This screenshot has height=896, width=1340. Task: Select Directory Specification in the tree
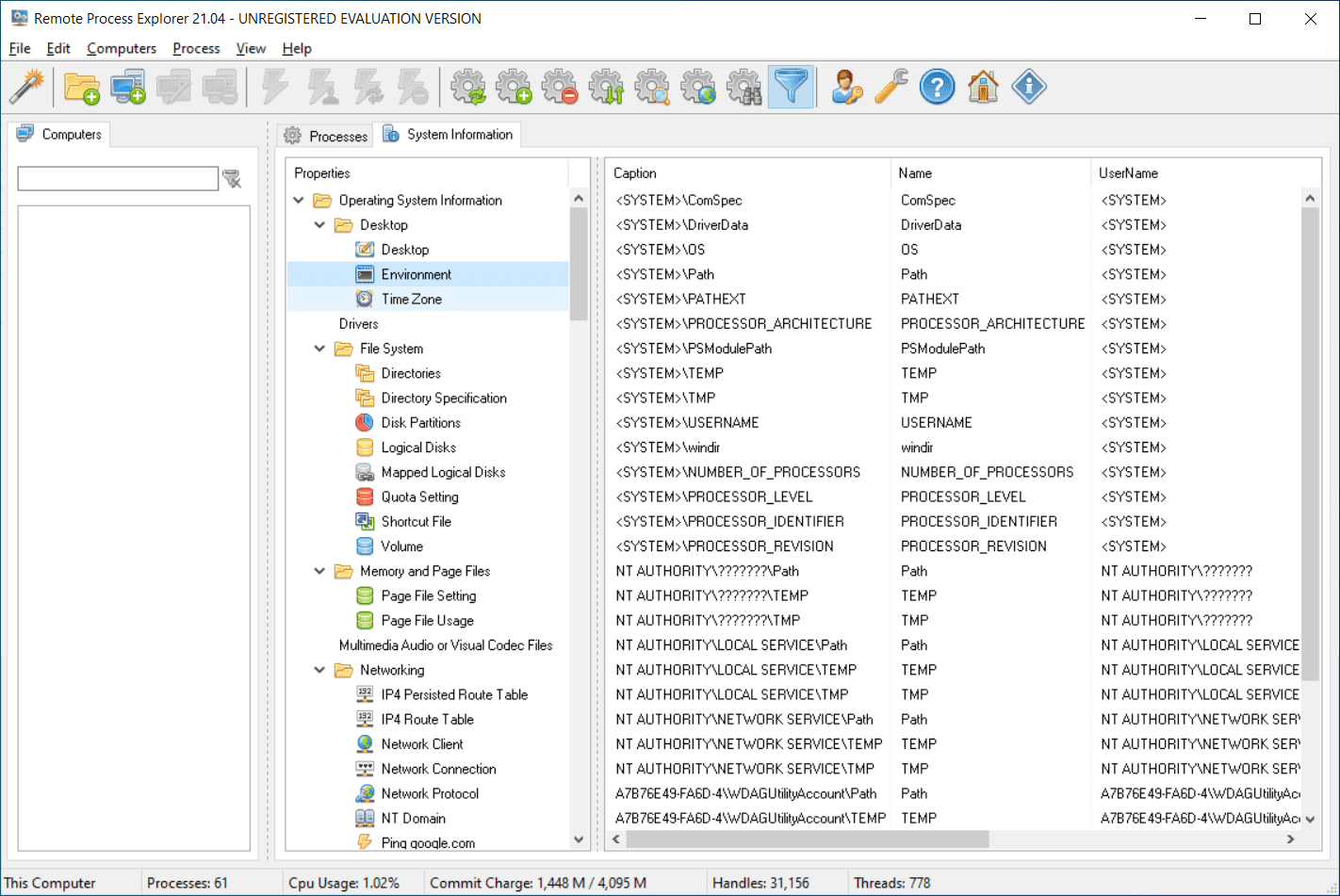(444, 398)
